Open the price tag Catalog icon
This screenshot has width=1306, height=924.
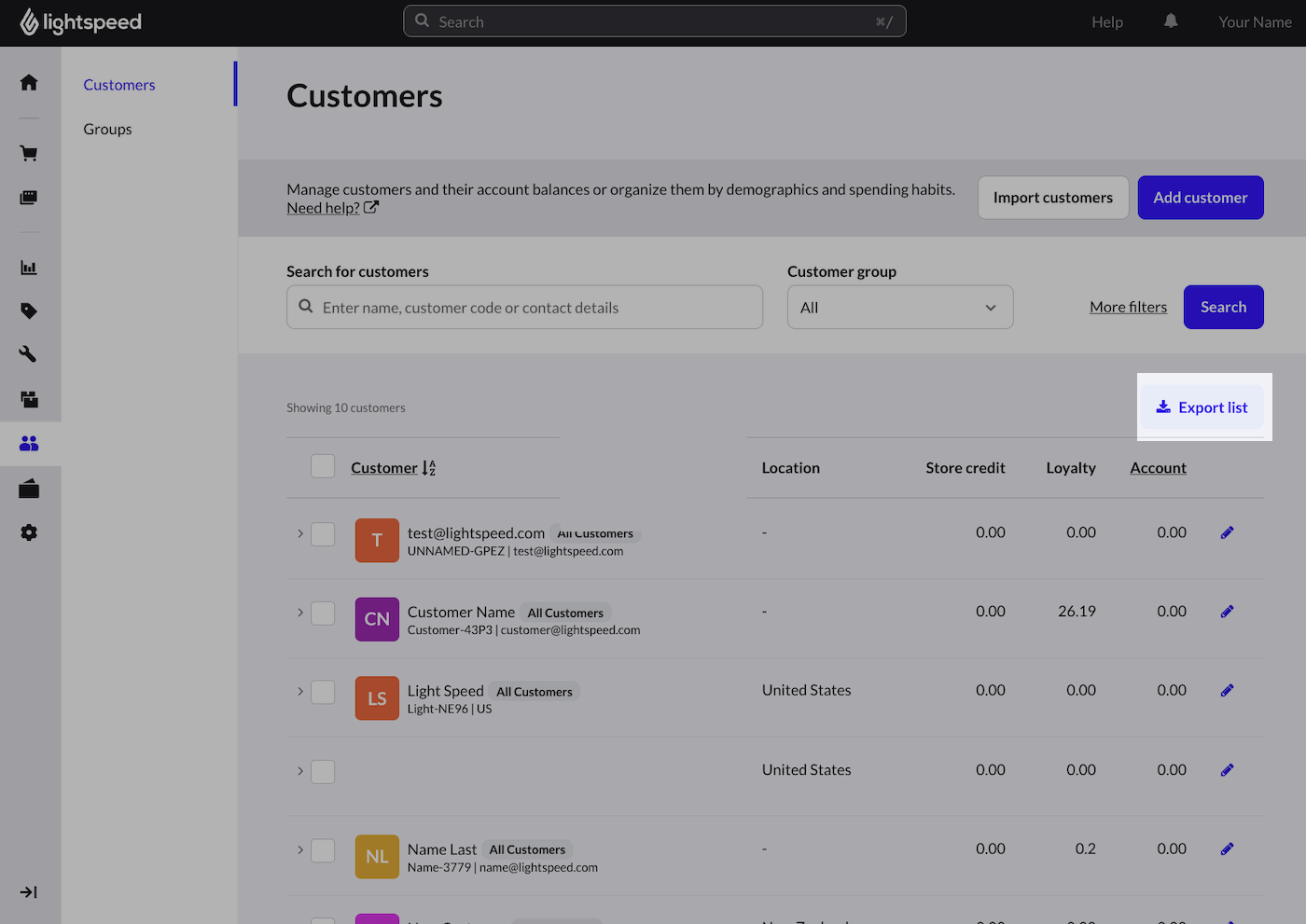tap(29, 311)
